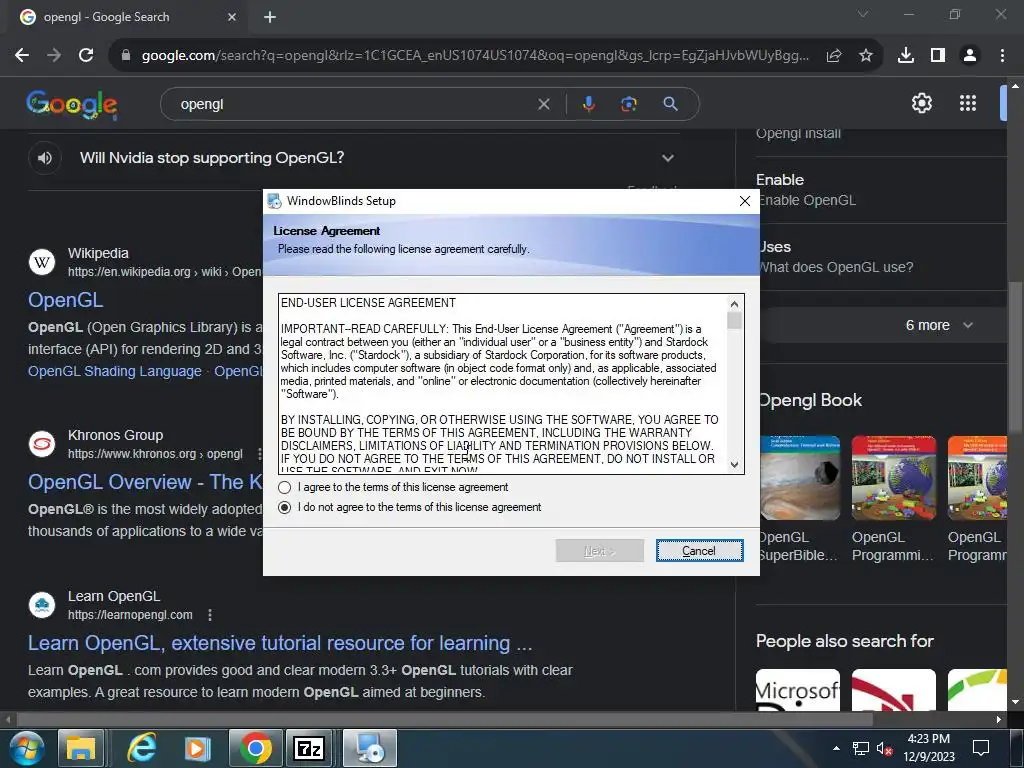Open 'OpenGL Overview' Khronos result
Screen dimensions: 1024x768
pos(145,482)
